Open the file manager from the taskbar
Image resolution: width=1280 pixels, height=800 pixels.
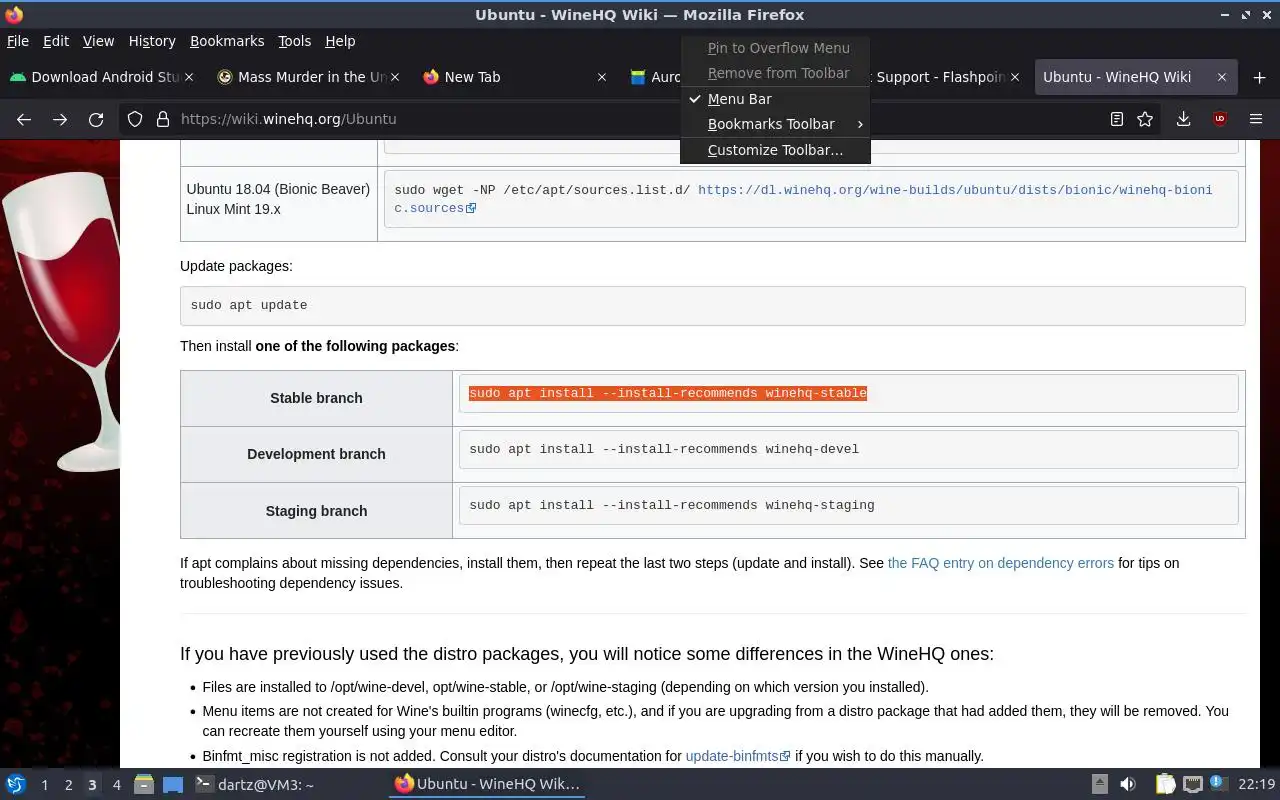point(144,784)
